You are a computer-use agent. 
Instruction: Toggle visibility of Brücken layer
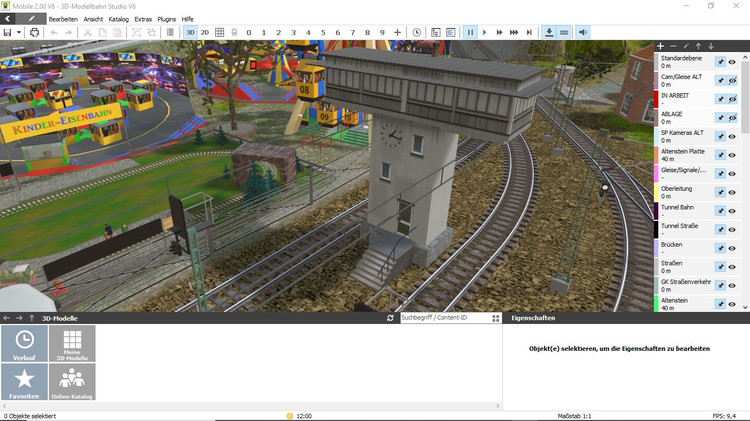(732, 248)
